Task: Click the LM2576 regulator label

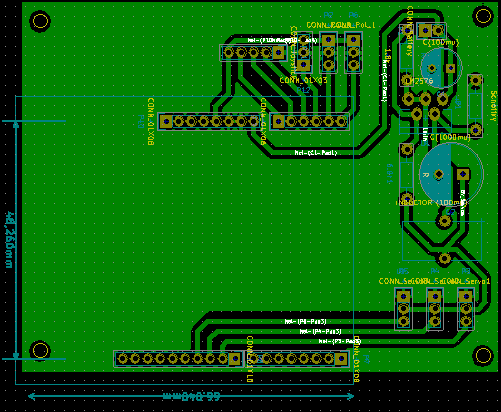Action: pos(418,81)
